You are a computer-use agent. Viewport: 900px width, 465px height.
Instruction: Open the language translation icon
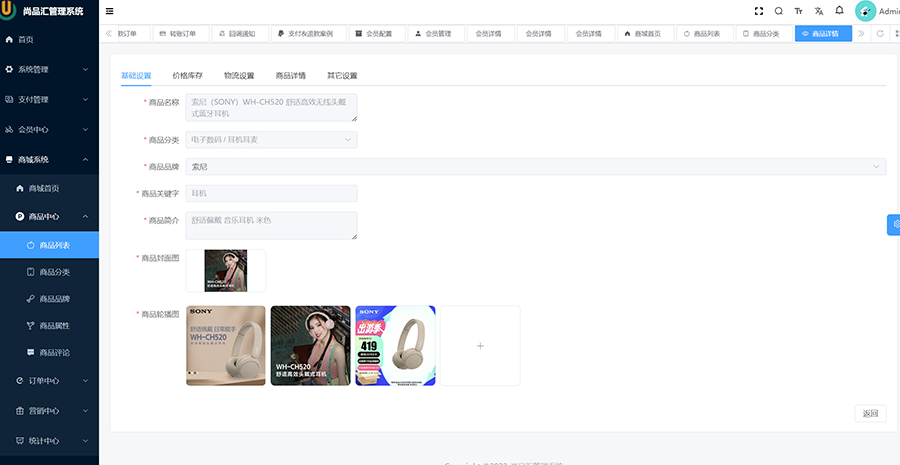819,11
